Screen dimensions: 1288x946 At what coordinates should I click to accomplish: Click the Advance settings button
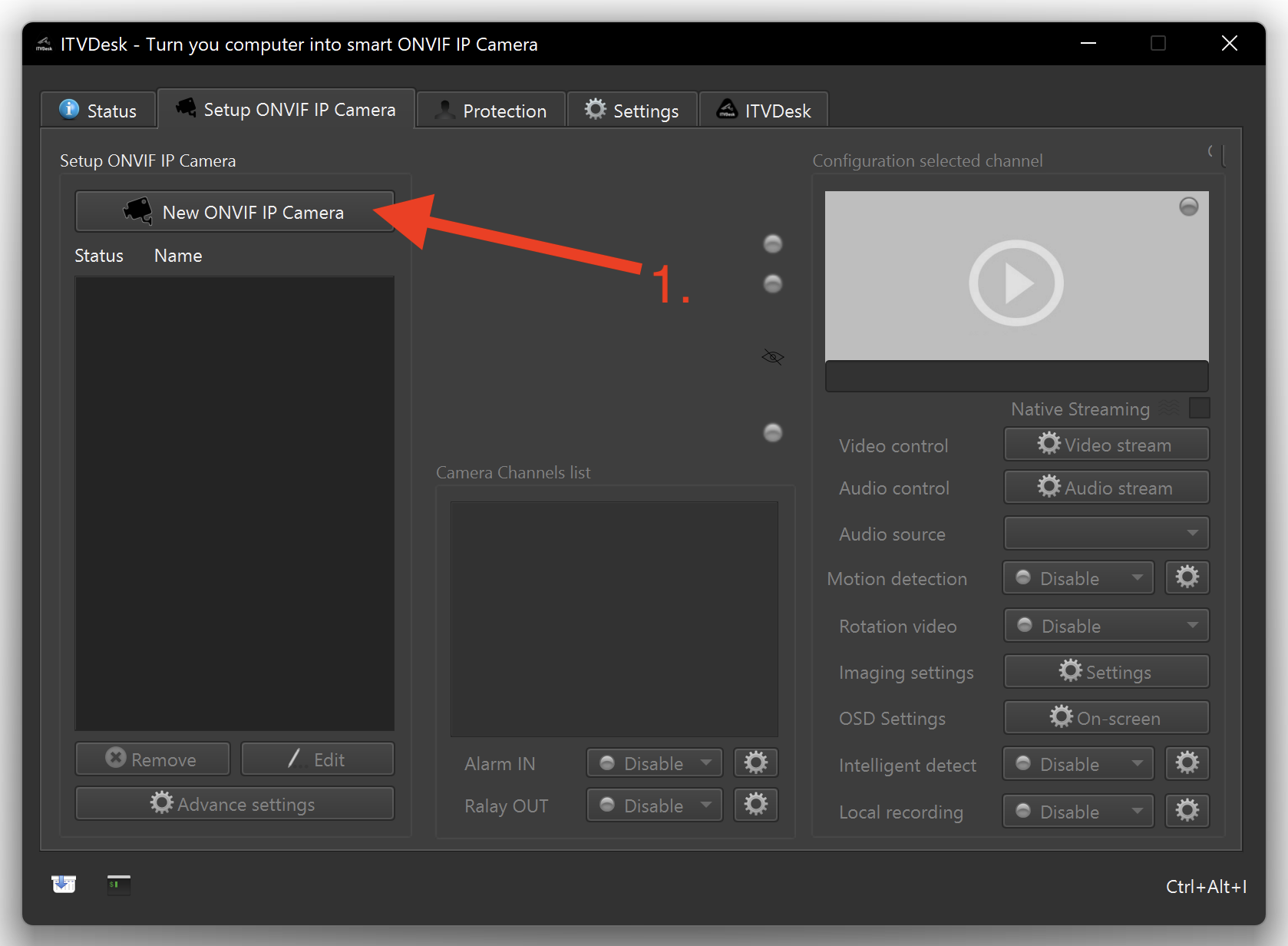tap(235, 803)
